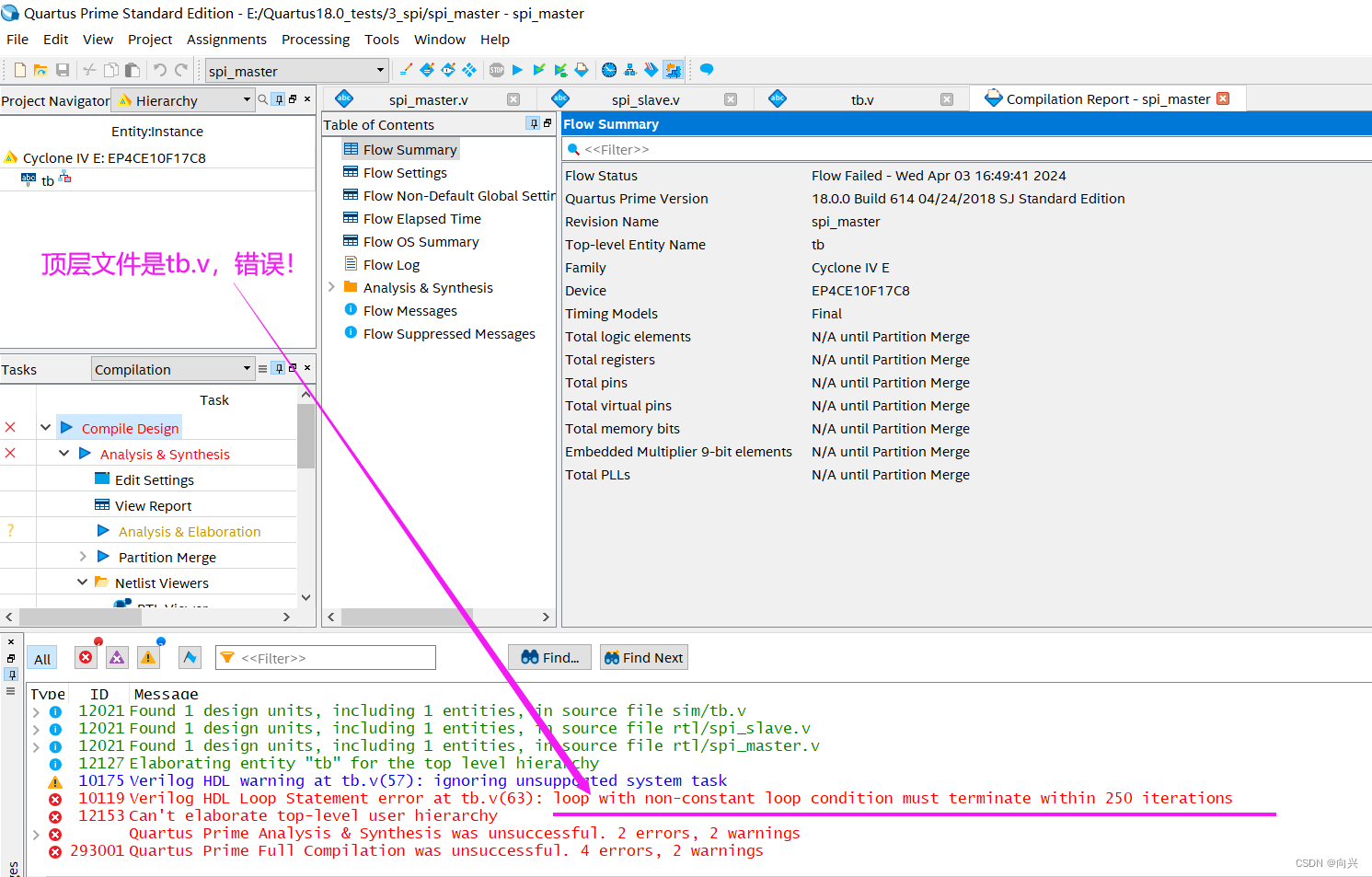
Task: Open revision dropdown spi_master
Action: [296, 71]
